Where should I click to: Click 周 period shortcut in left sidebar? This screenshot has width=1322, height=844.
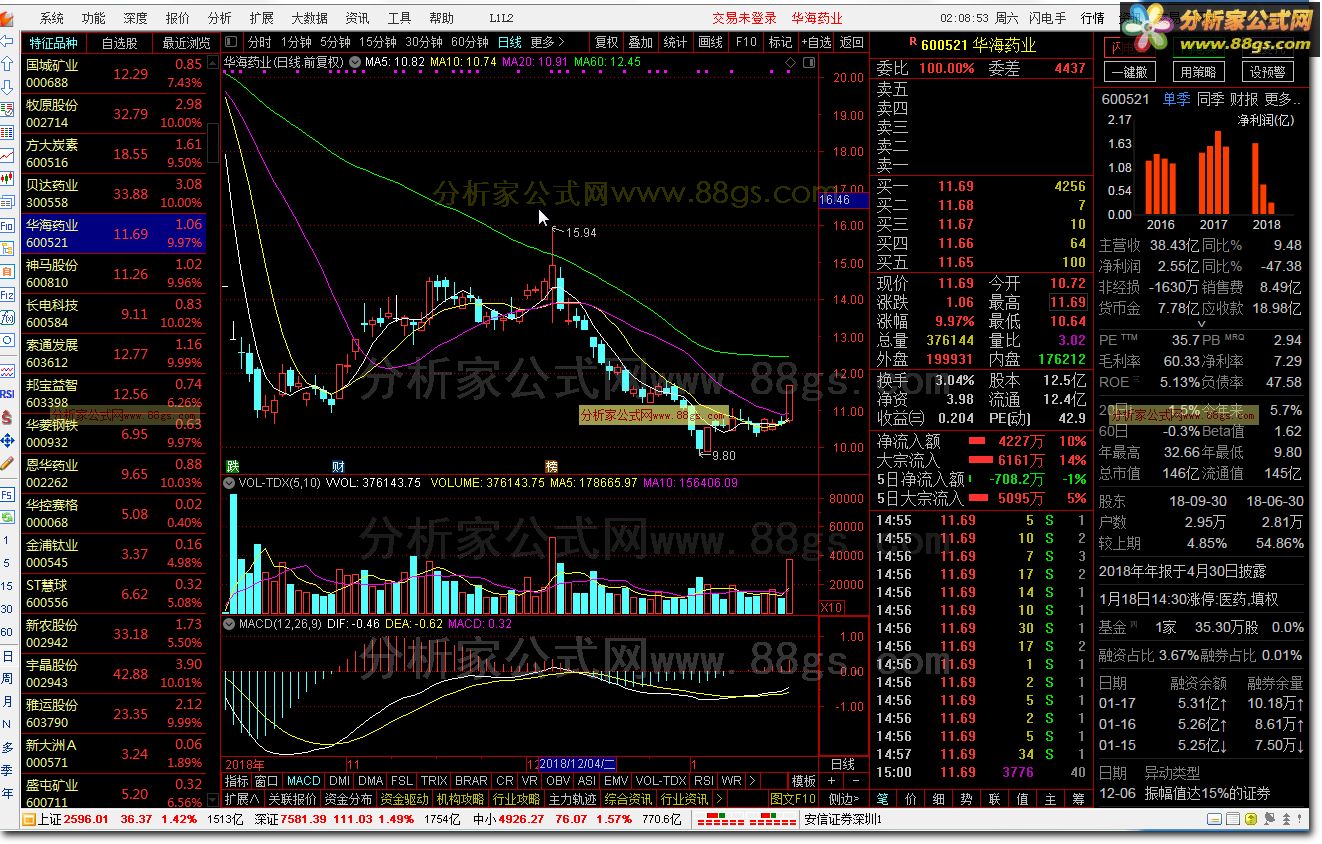coord(8,679)
